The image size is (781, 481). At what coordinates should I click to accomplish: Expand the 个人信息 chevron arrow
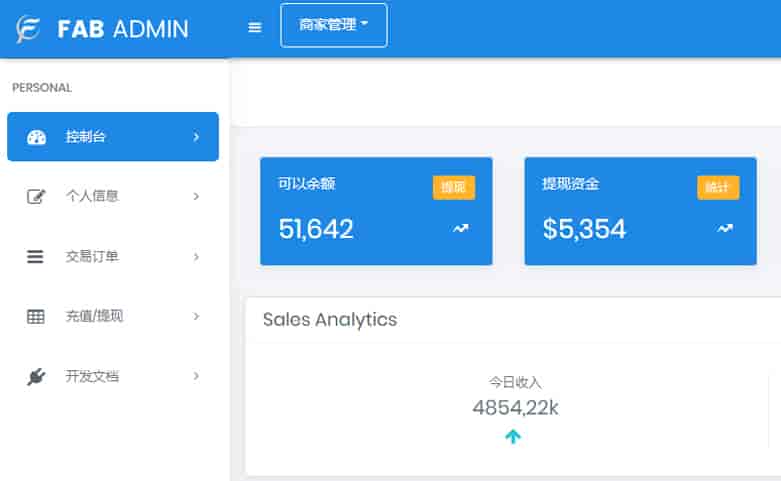coord(196,197)
